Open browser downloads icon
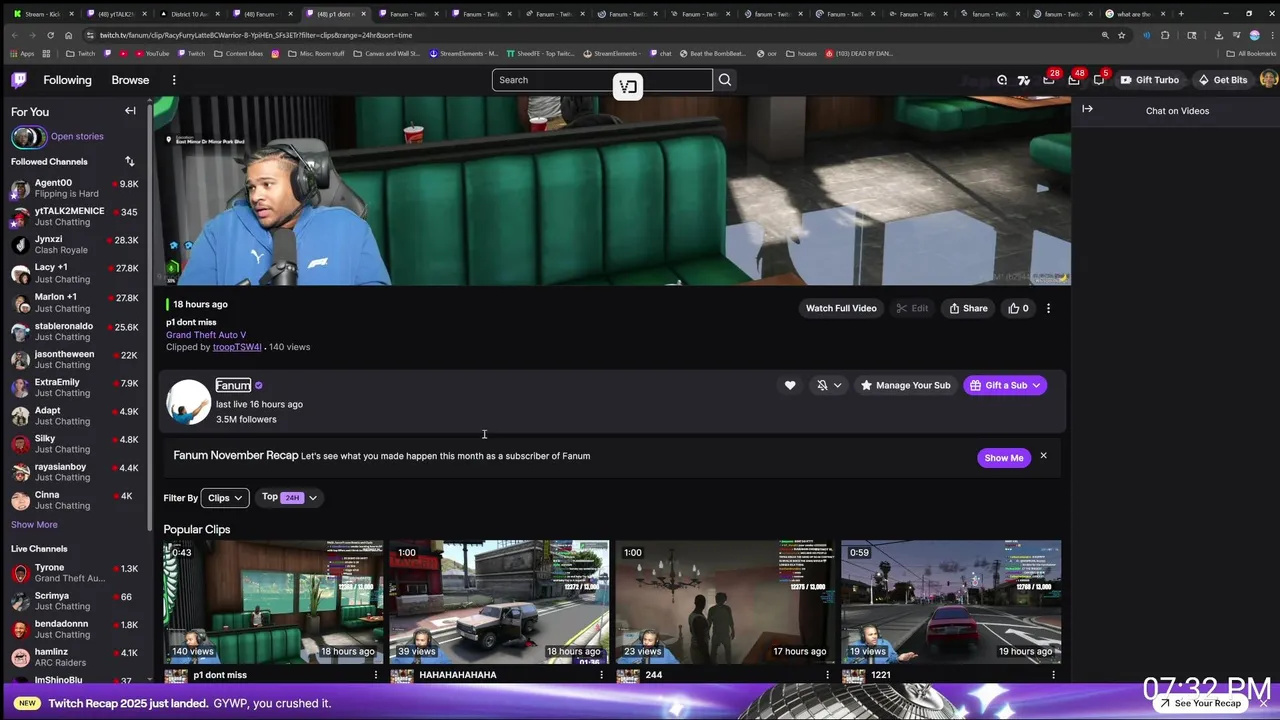This screenshot has width=1280, height=720. point(1218,35)
